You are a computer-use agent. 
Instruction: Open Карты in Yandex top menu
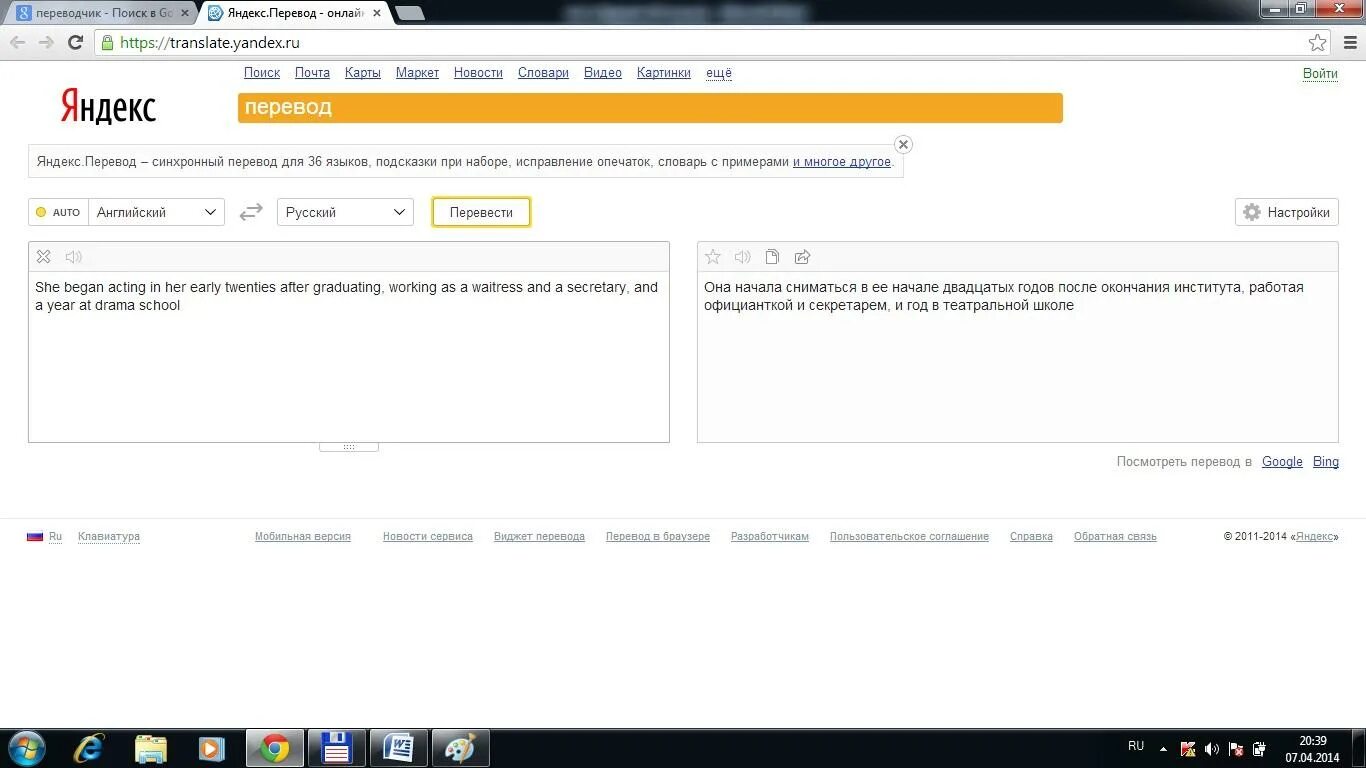pyautogui.click(x=362, y=73)
